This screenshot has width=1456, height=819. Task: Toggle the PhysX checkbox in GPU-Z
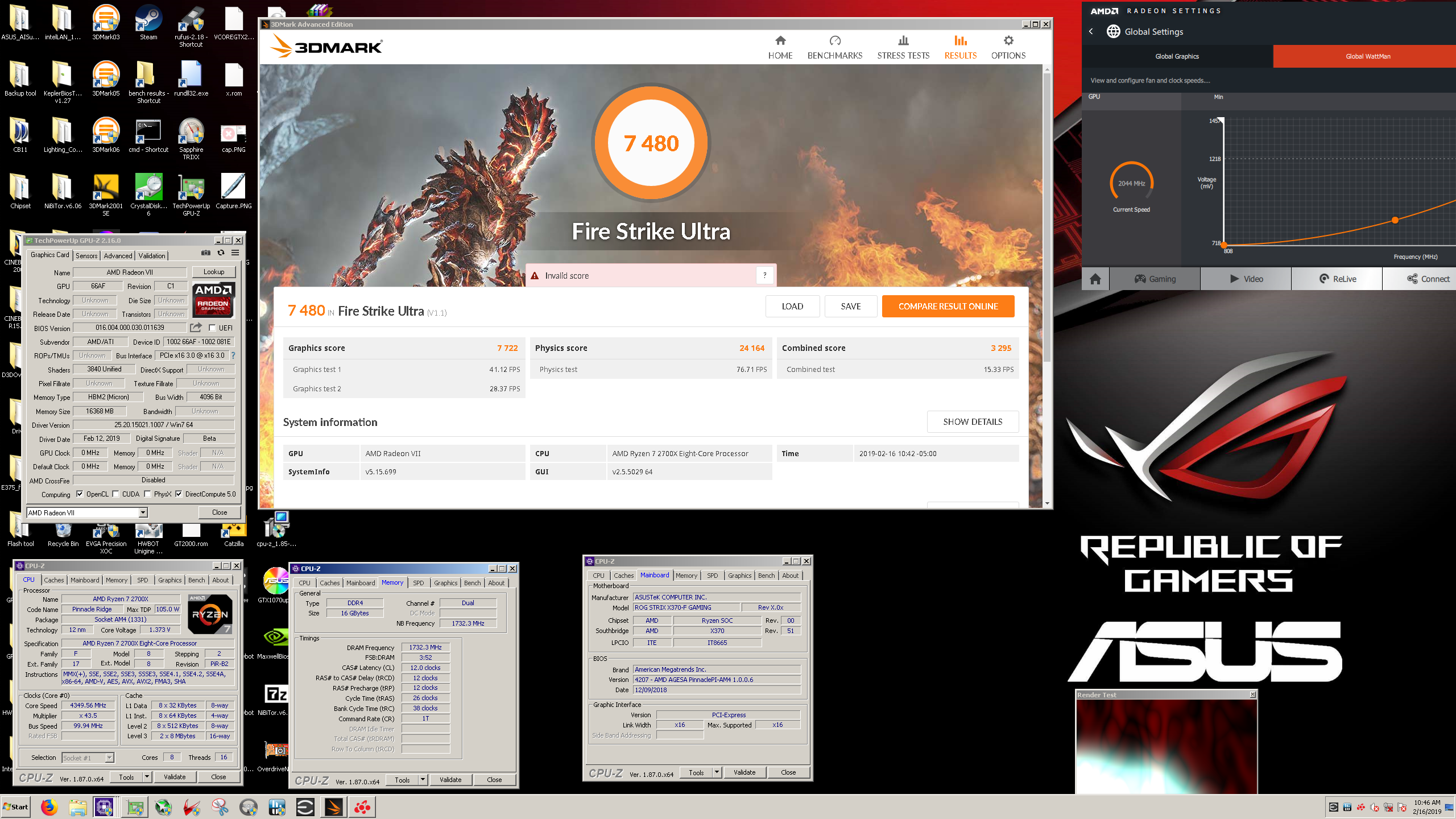coord(147,494)
